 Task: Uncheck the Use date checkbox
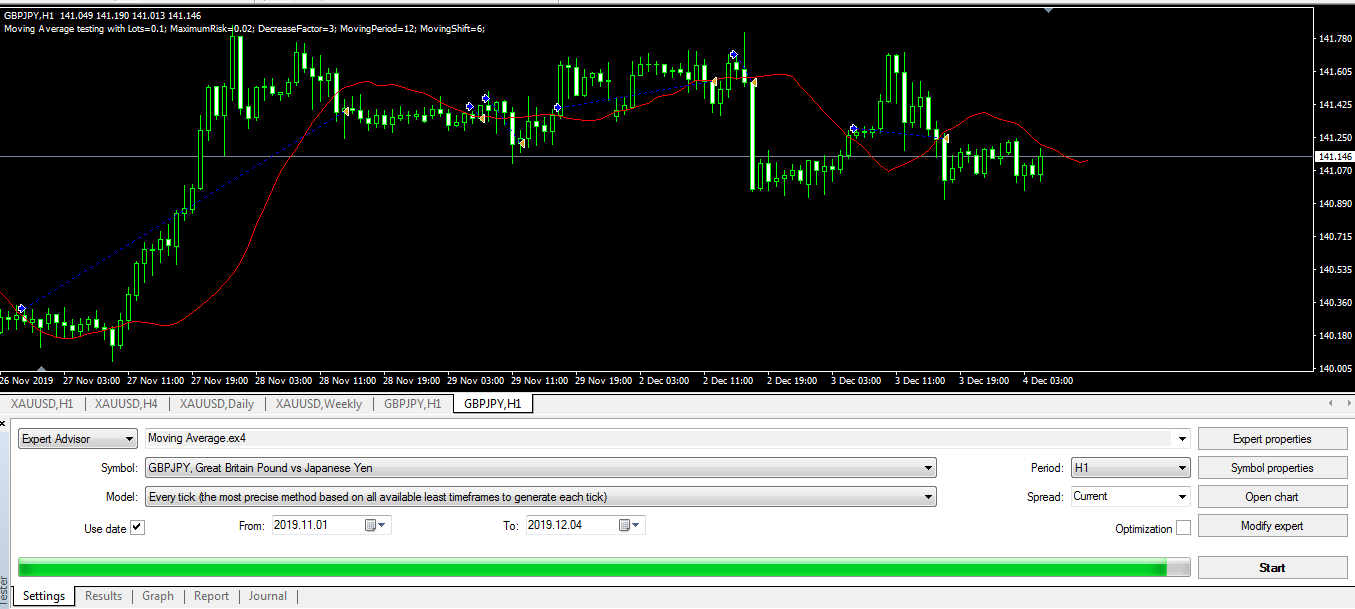pos(137,527)
